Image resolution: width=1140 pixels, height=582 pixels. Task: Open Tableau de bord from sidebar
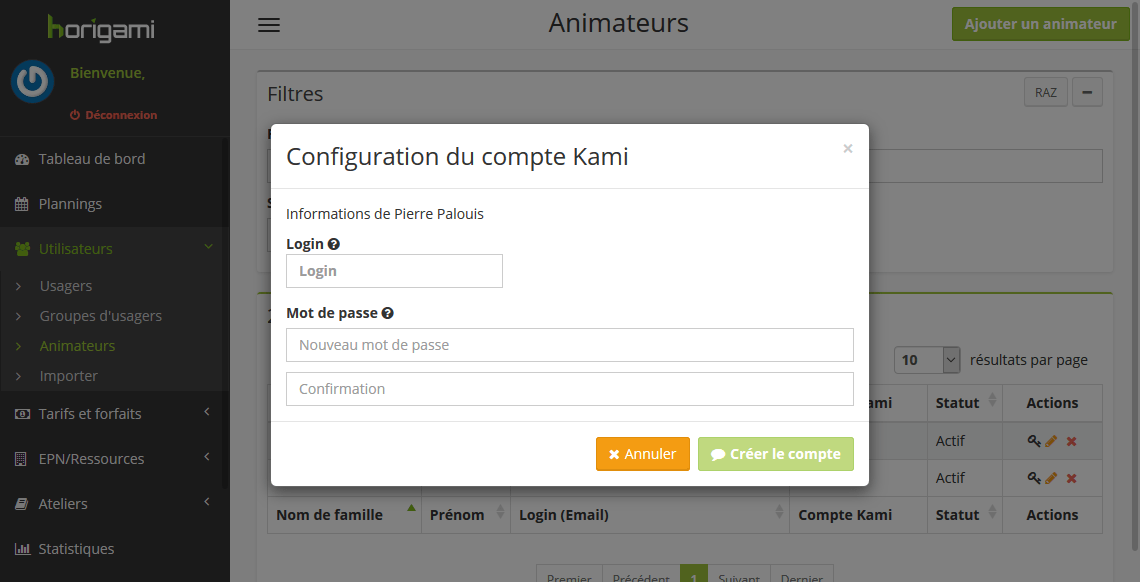[x=91, y=159]
